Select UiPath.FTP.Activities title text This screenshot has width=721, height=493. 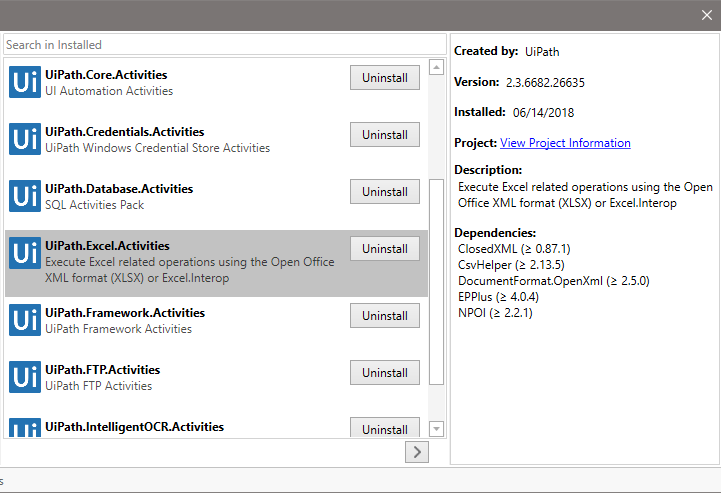103,370
